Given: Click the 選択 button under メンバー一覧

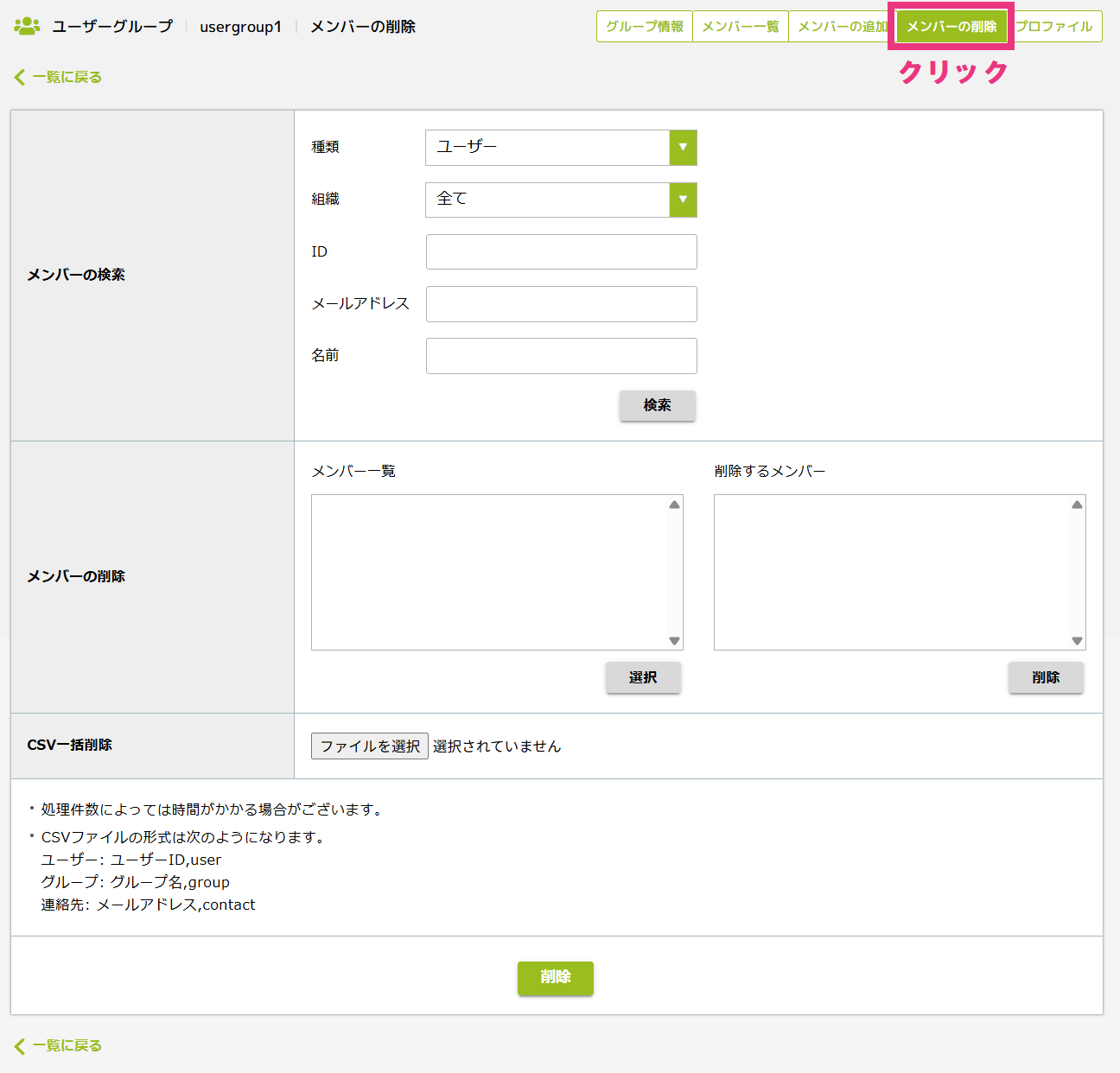Looking at the screenshot, I should click(643, 677).
